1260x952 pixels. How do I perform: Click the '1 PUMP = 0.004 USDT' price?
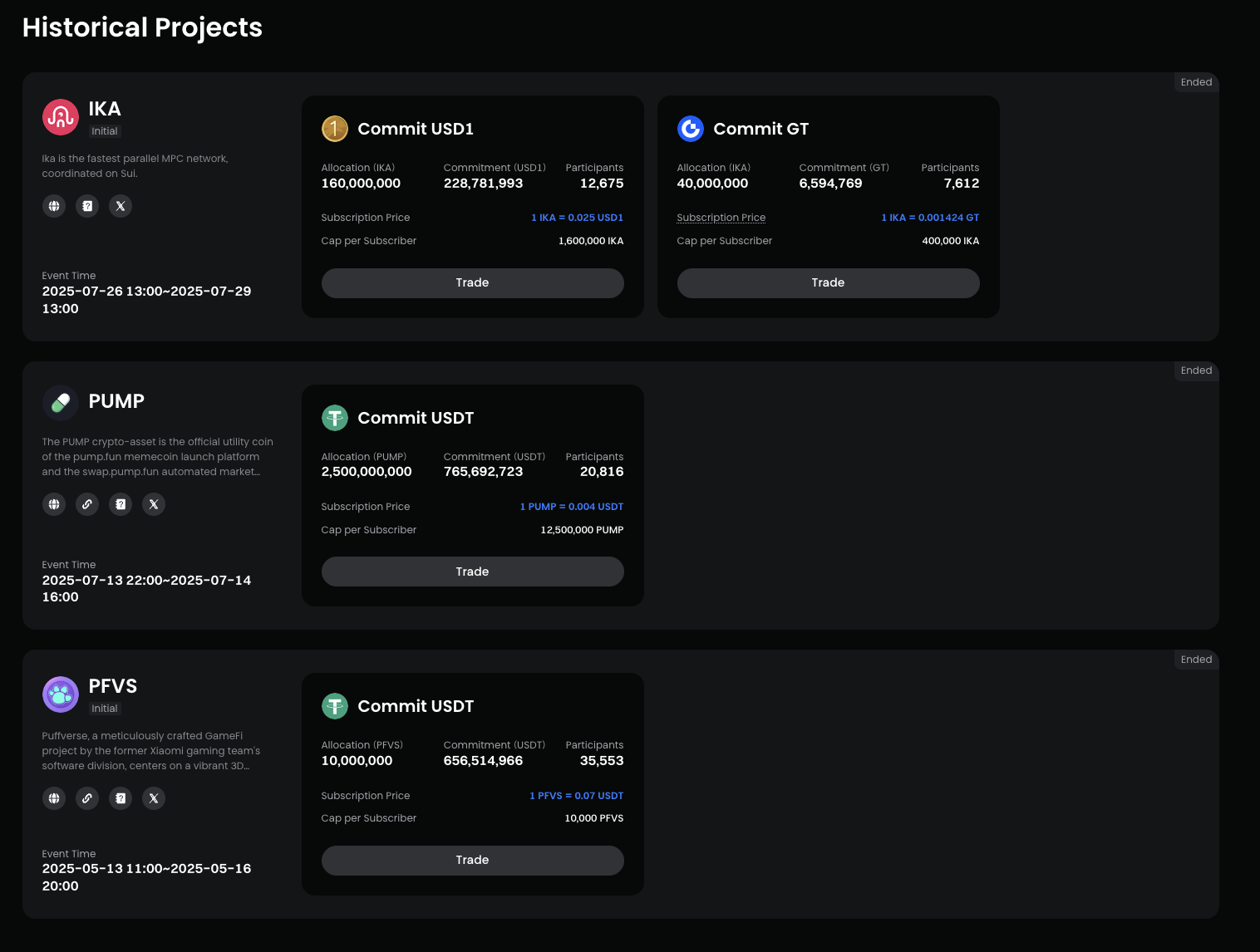[x=572, y=507]
